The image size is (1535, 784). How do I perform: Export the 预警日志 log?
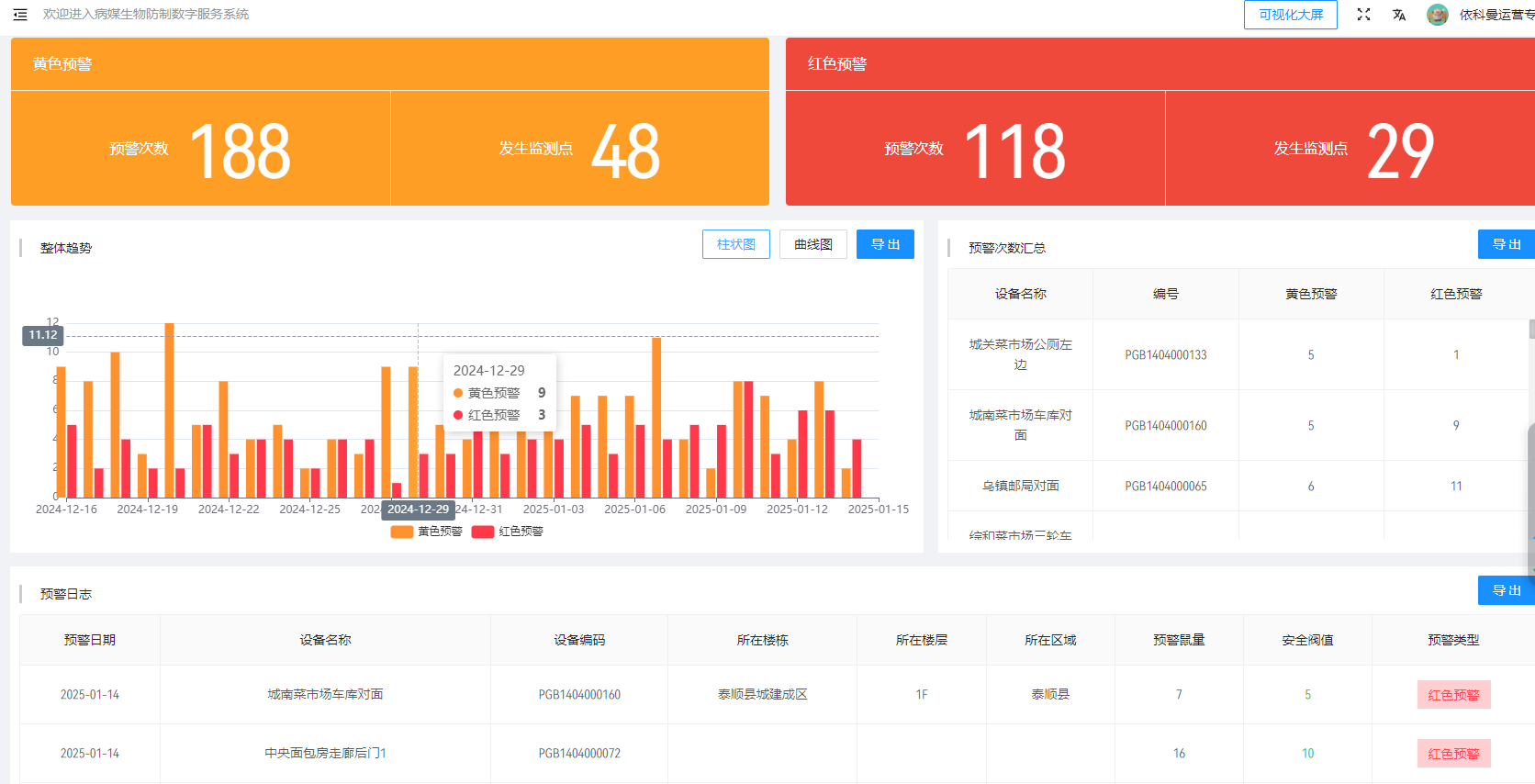click(1507, 590)
